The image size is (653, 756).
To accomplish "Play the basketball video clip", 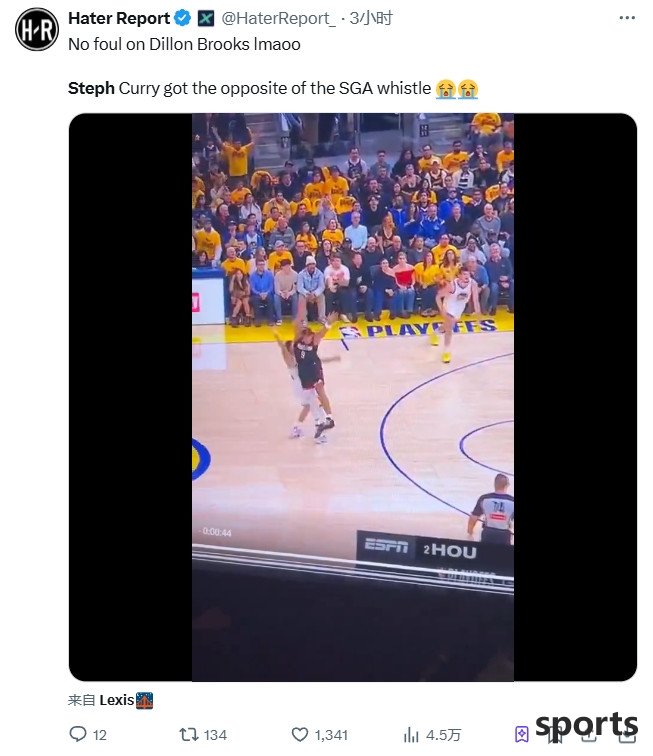I will 353,397.
